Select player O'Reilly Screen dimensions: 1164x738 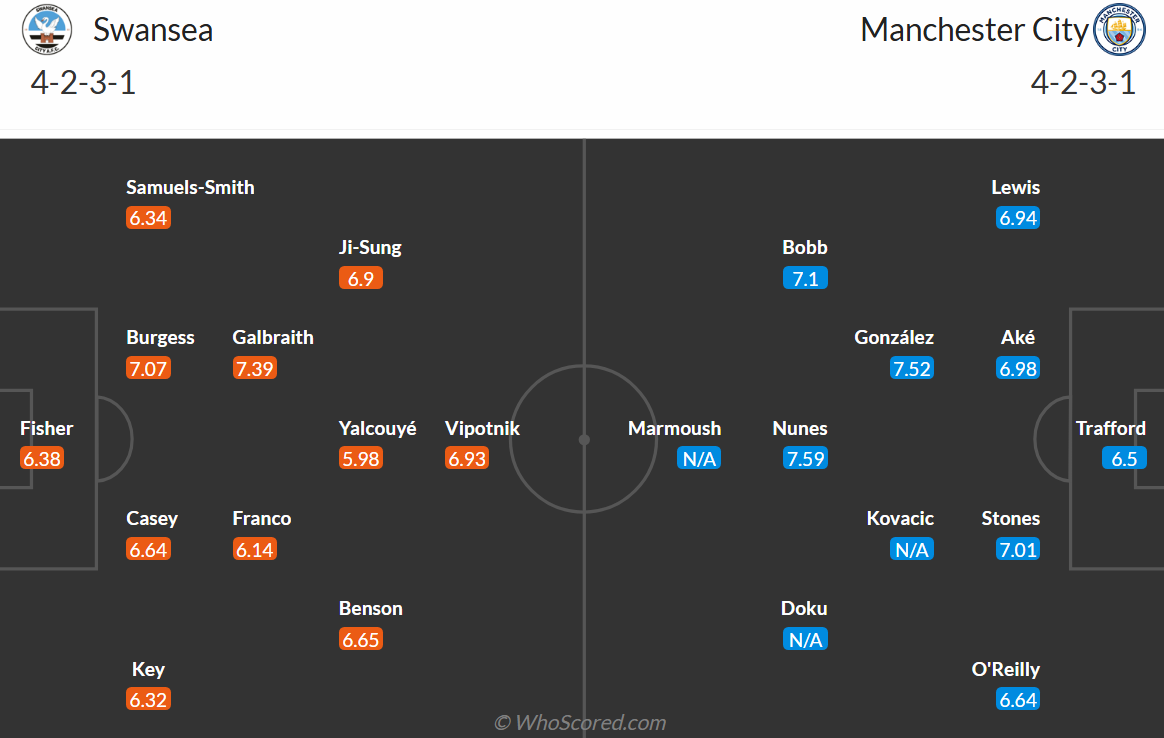click(1005, 669)
